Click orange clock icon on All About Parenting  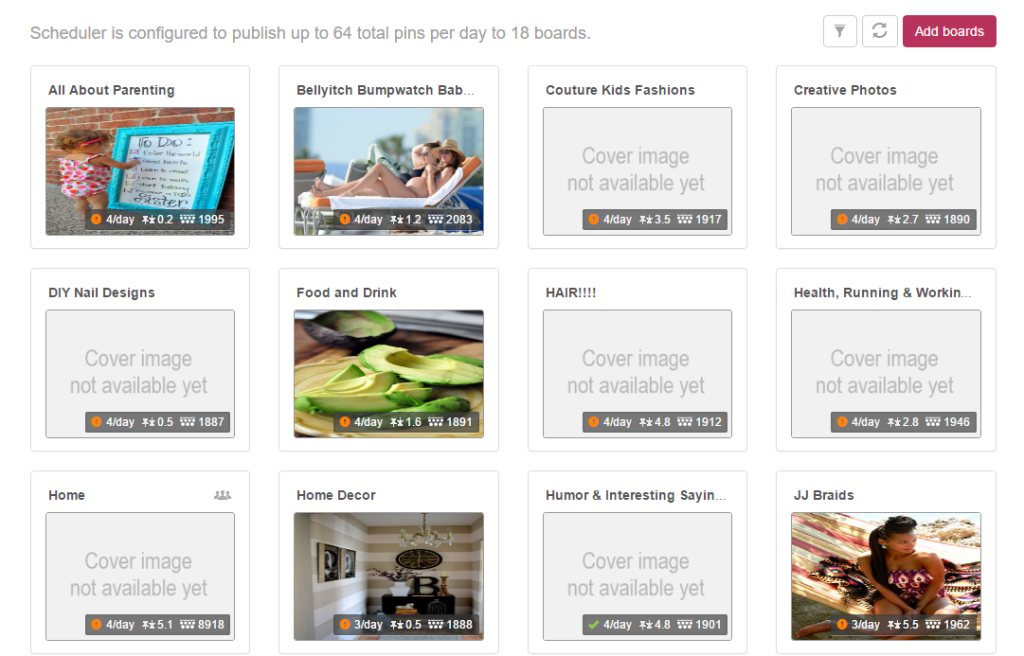[96, 220]
